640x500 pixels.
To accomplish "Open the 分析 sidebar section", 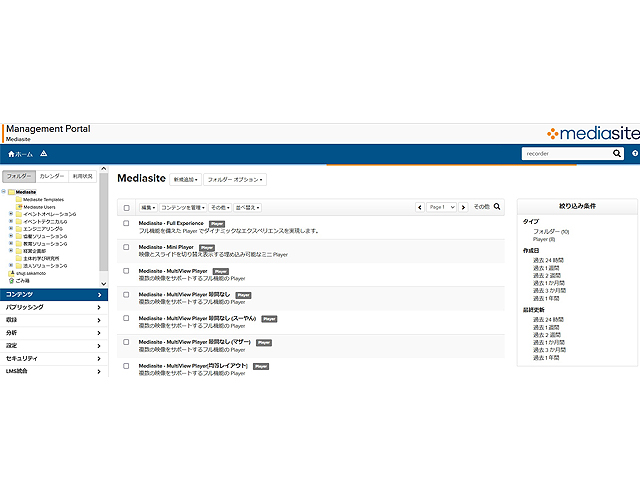I will [x=54, y=333].
